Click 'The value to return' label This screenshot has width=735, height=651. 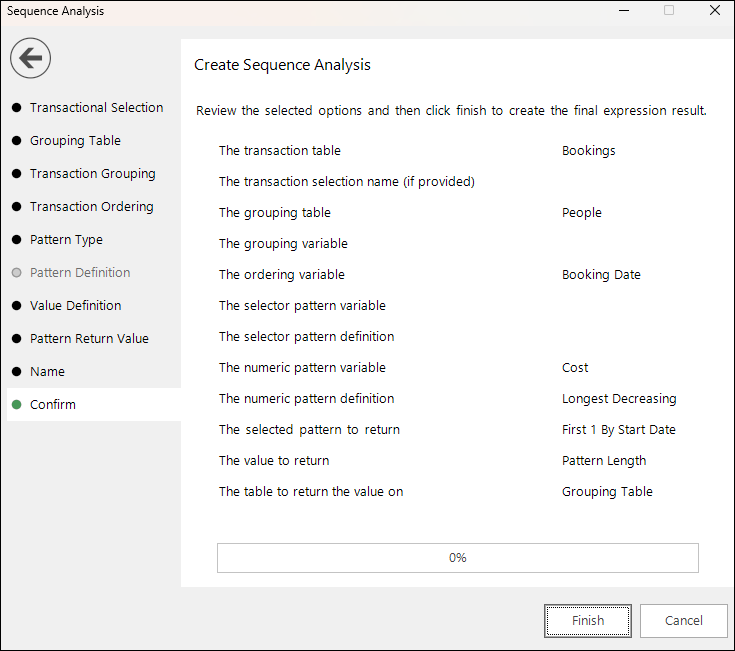[x=274, y=461]
